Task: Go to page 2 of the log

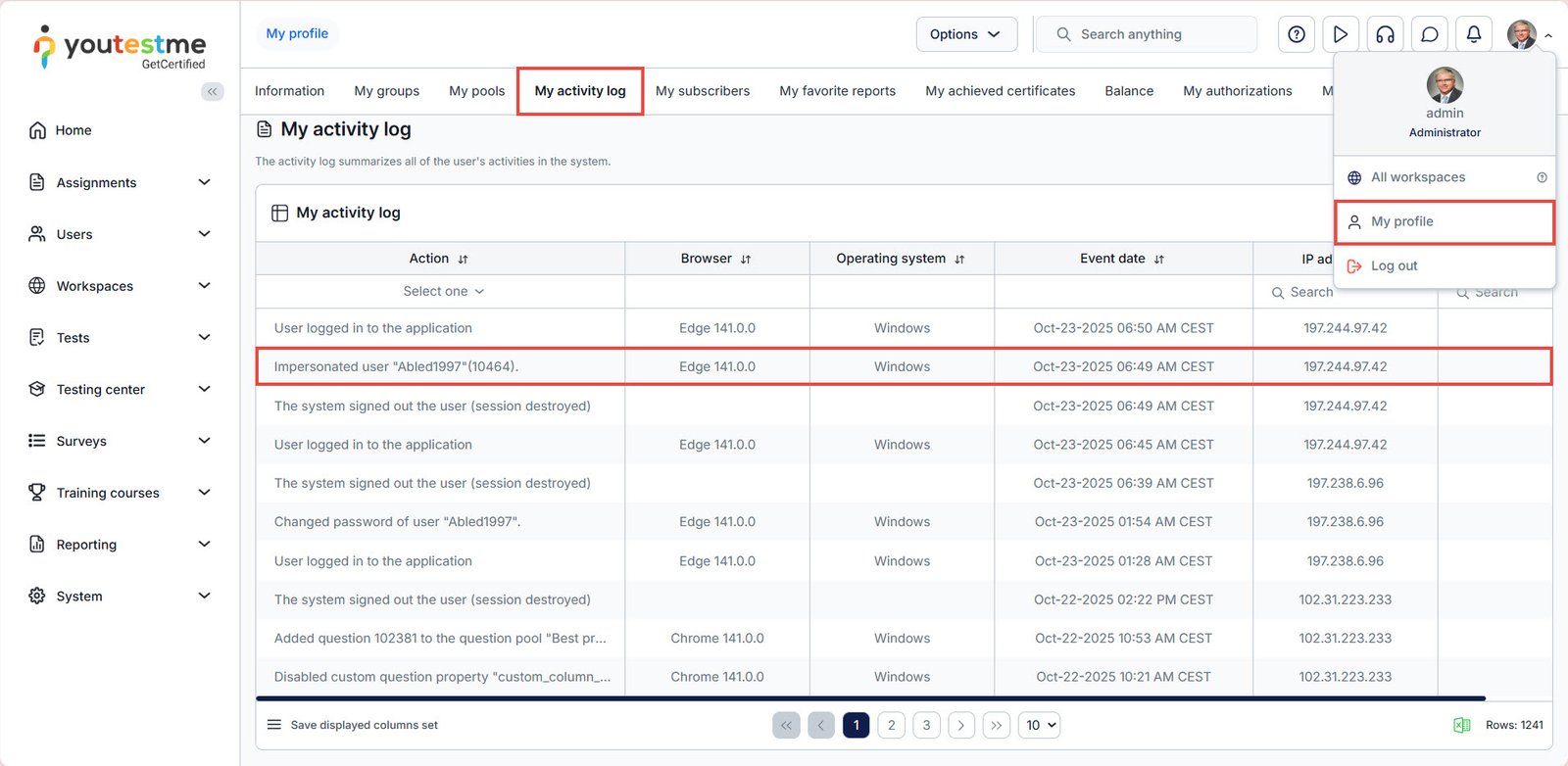Action: [891, 725]
